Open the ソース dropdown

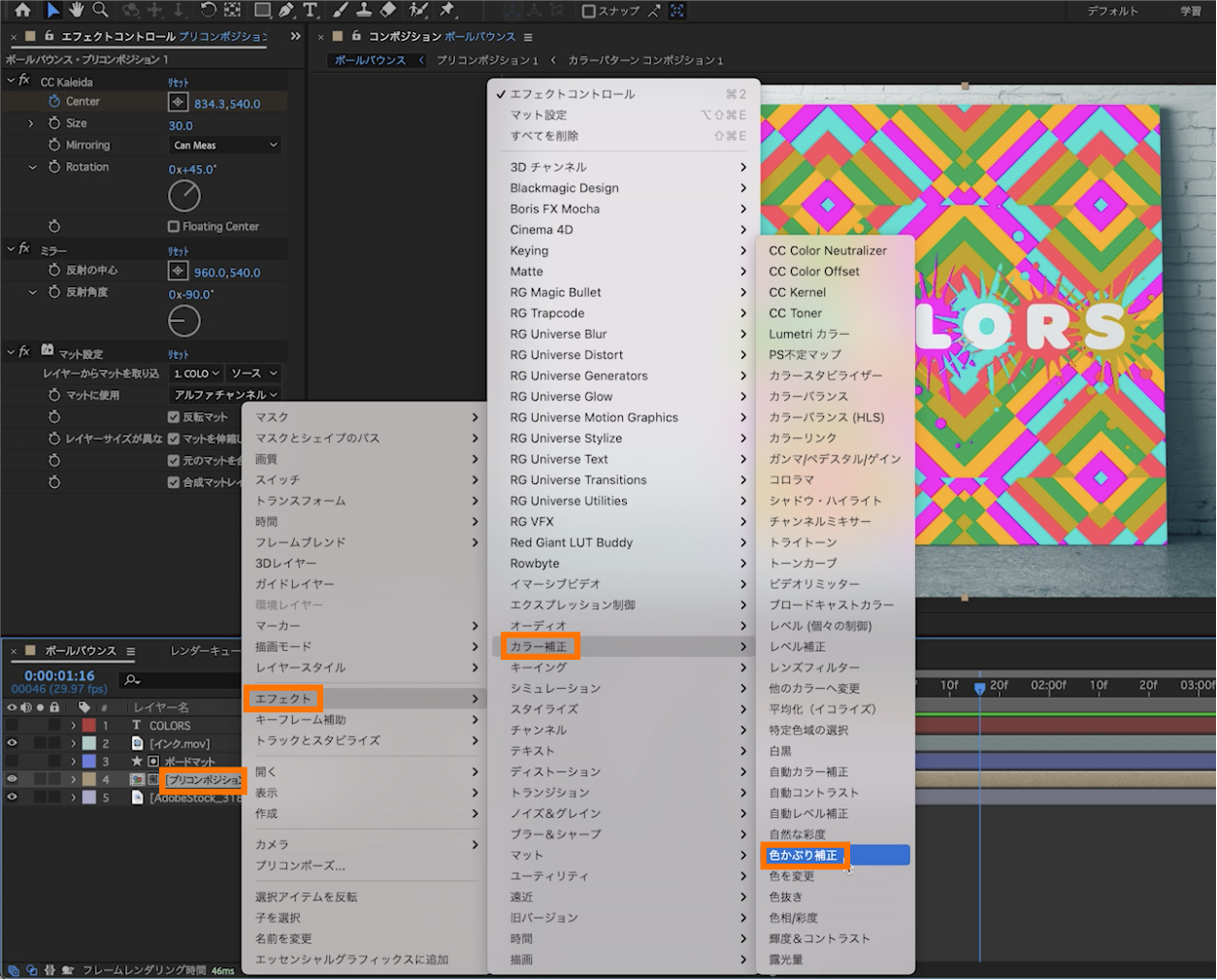tap(254, 374)
